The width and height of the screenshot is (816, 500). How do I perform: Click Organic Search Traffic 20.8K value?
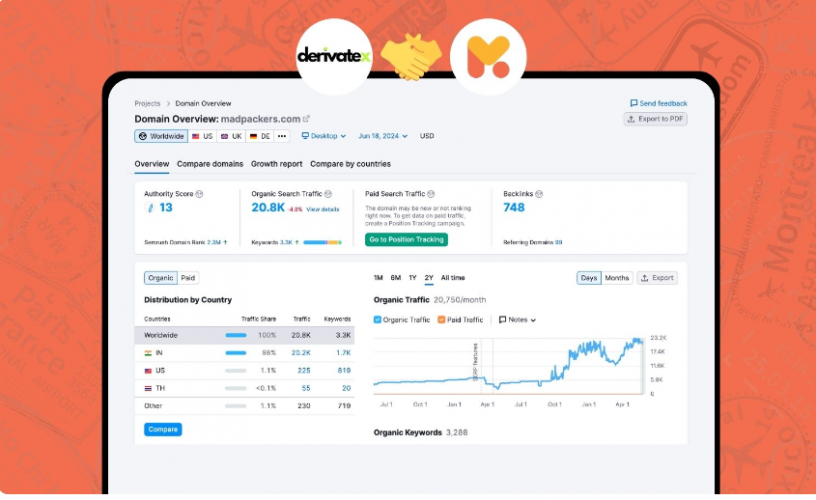[268, 208]
